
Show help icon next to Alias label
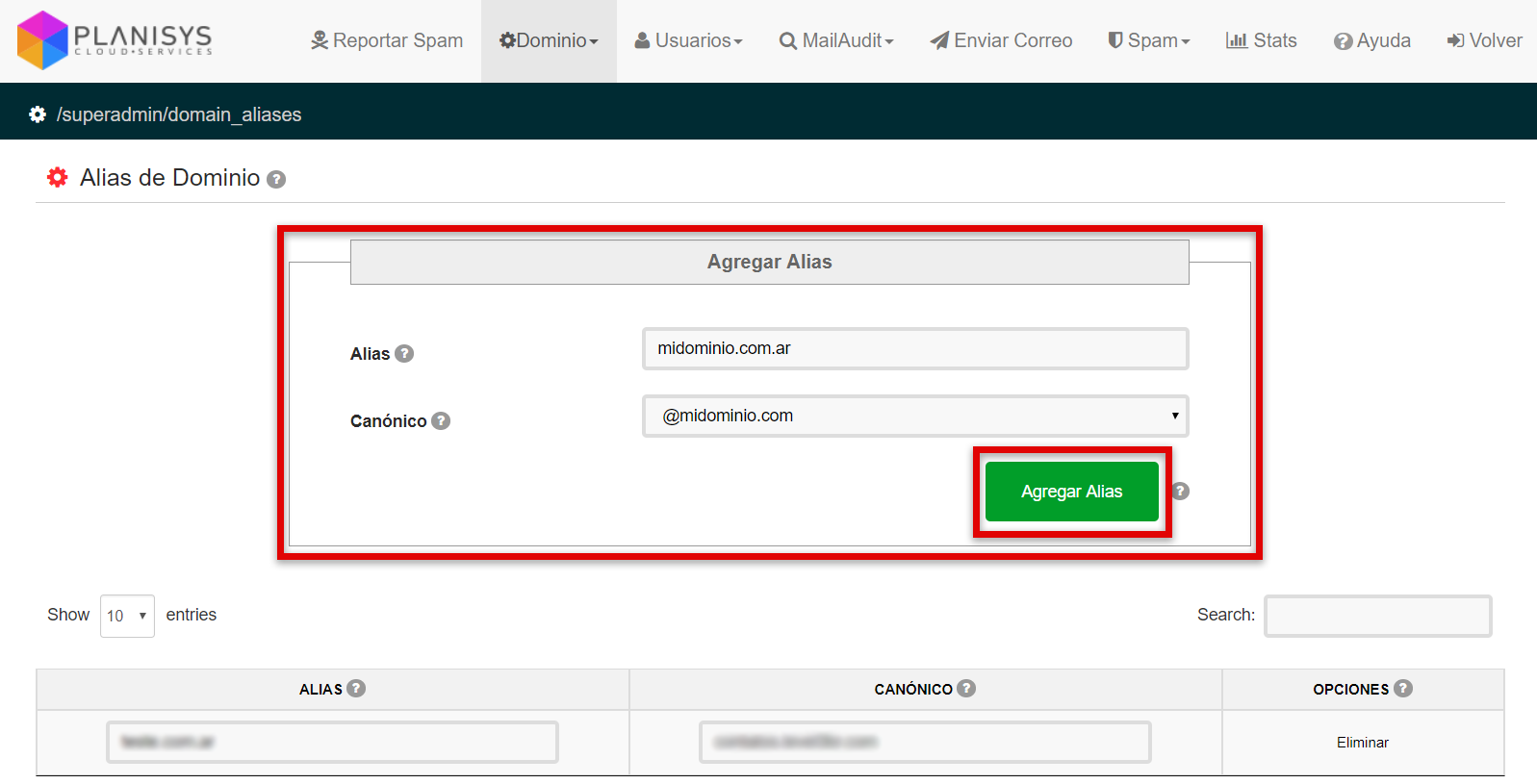coord(404,353)
